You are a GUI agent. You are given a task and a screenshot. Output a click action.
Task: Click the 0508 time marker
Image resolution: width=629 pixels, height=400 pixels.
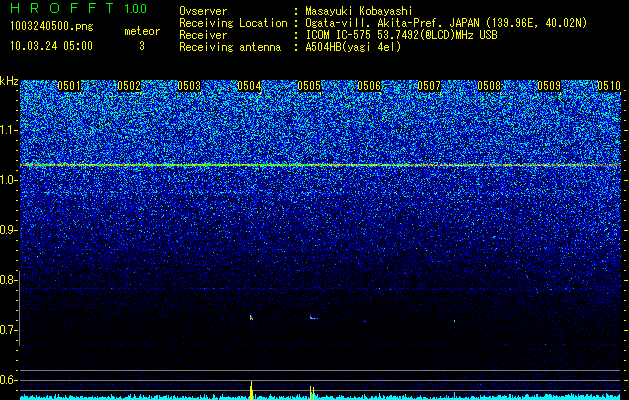tap(489, 86)
